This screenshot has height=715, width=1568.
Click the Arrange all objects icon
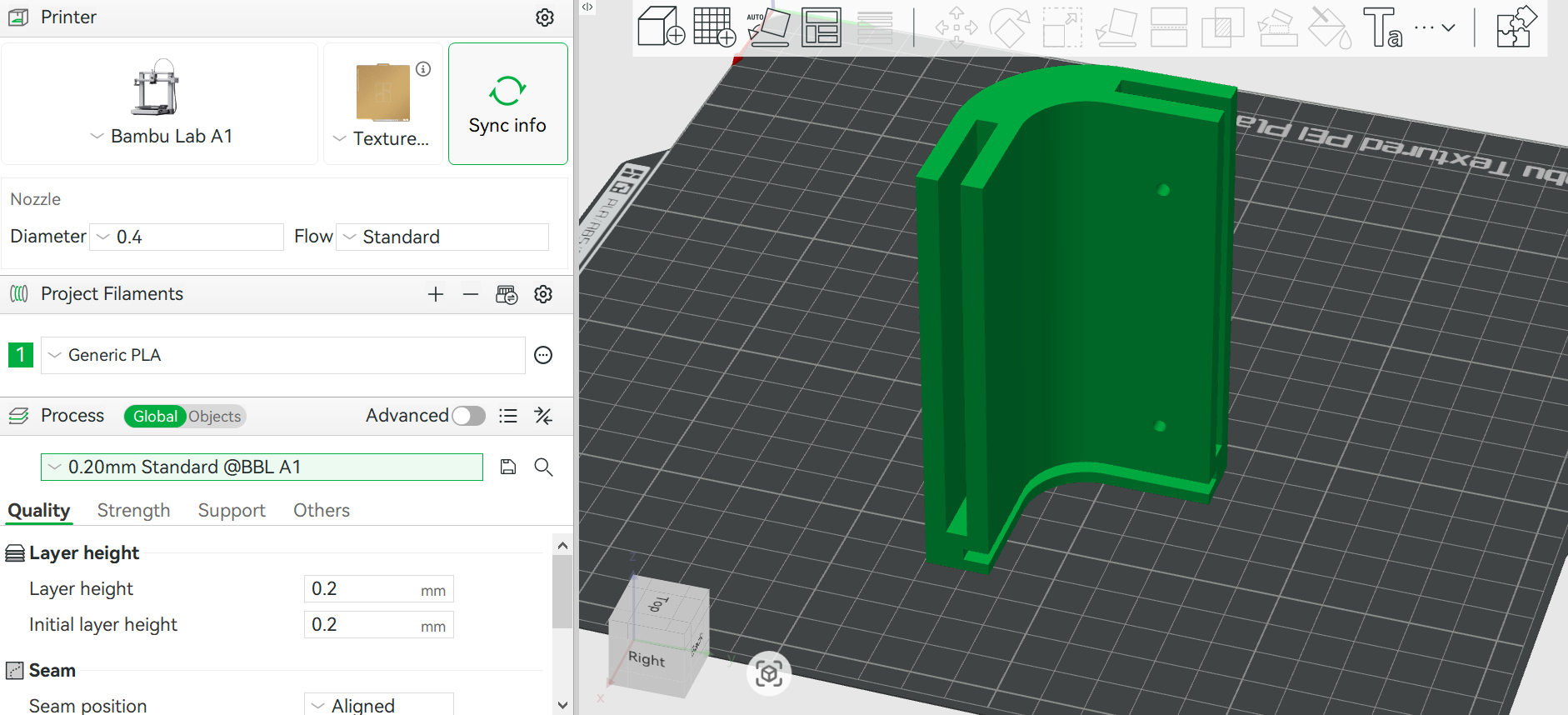click(x=821, y=27)
